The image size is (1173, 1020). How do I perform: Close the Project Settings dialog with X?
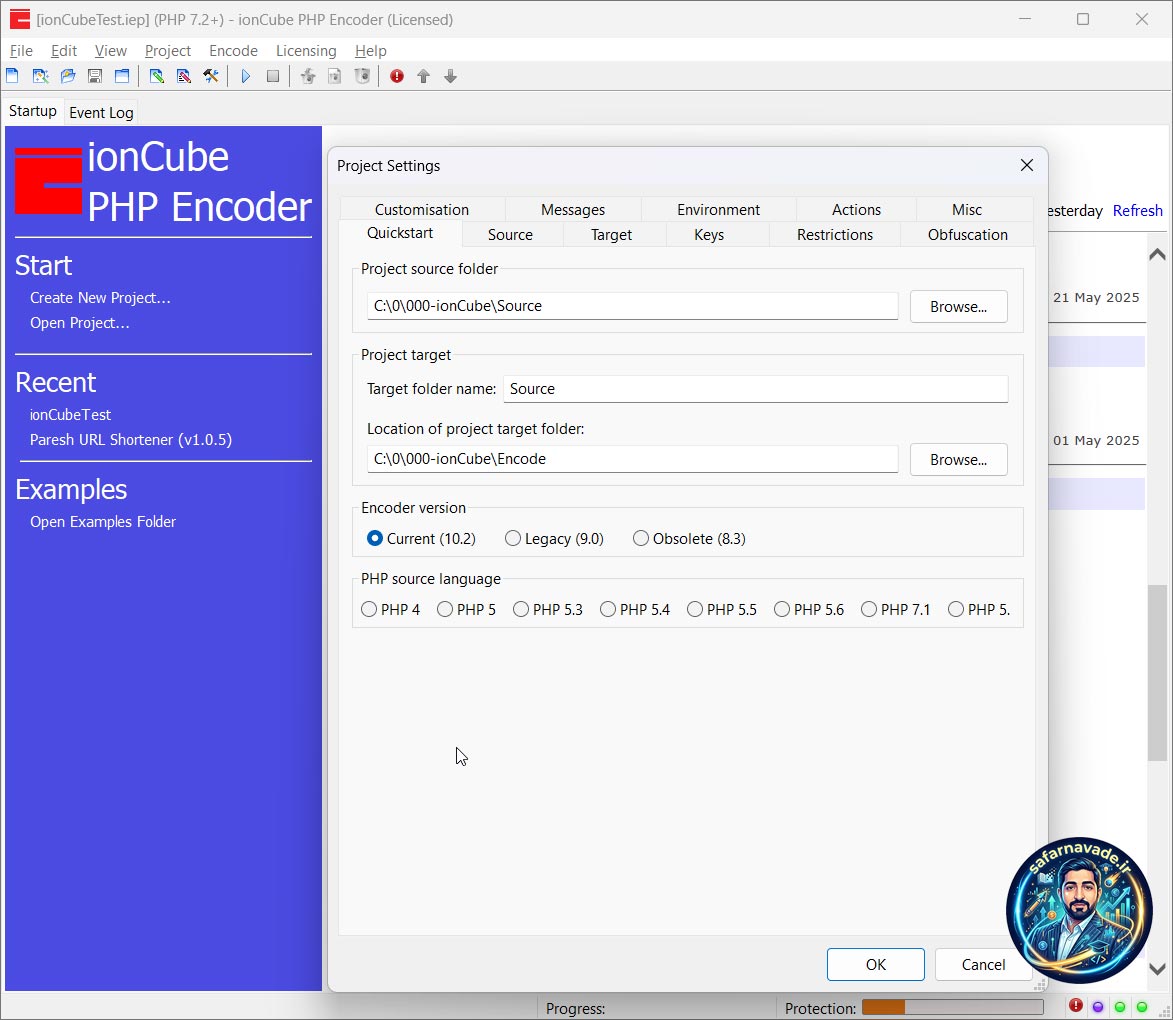[x=1026, y=165]
